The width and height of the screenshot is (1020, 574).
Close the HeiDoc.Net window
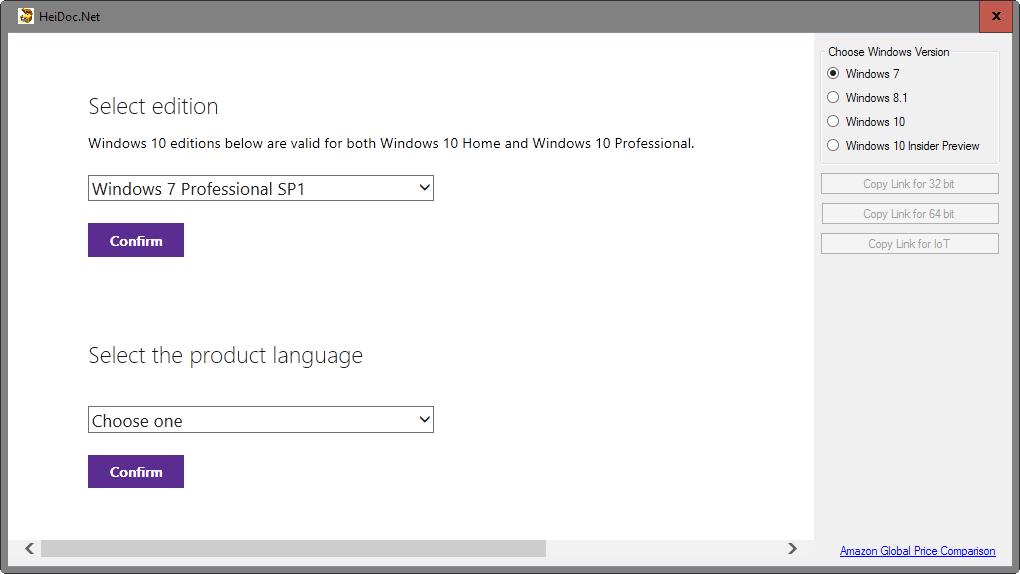tap(996, 16)
